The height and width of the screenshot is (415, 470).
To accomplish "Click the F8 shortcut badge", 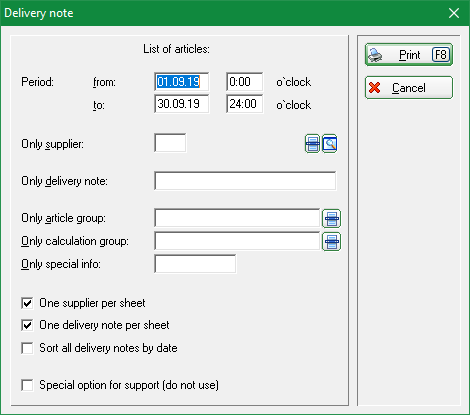I will (x=441, y=55).
